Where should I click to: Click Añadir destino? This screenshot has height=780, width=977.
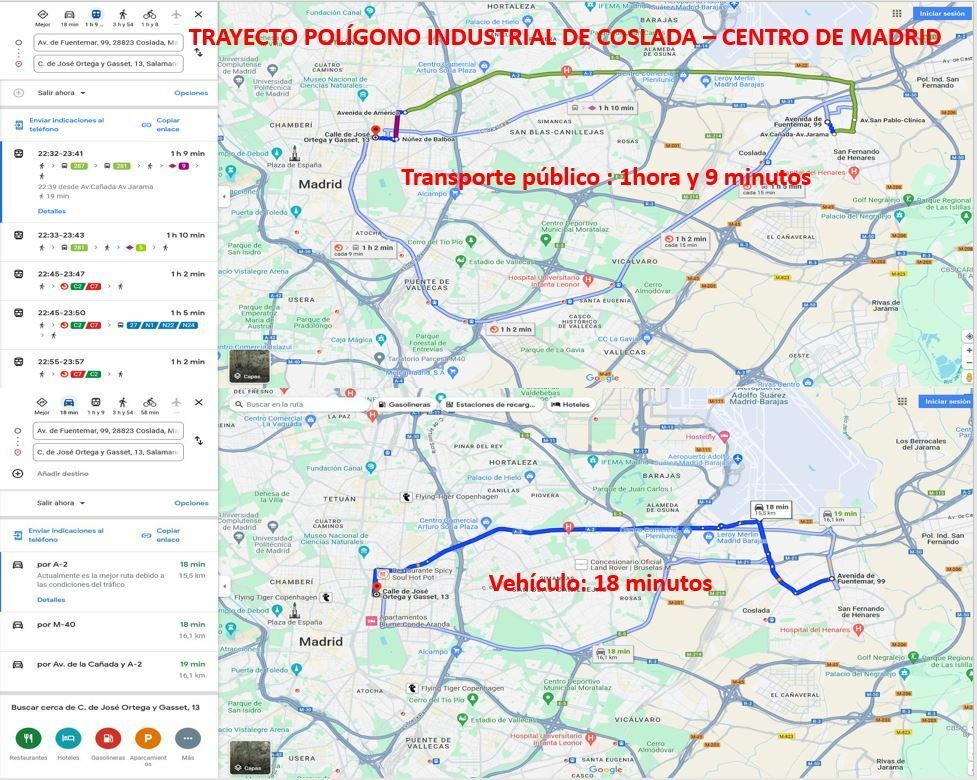click(x=62, y=473)
